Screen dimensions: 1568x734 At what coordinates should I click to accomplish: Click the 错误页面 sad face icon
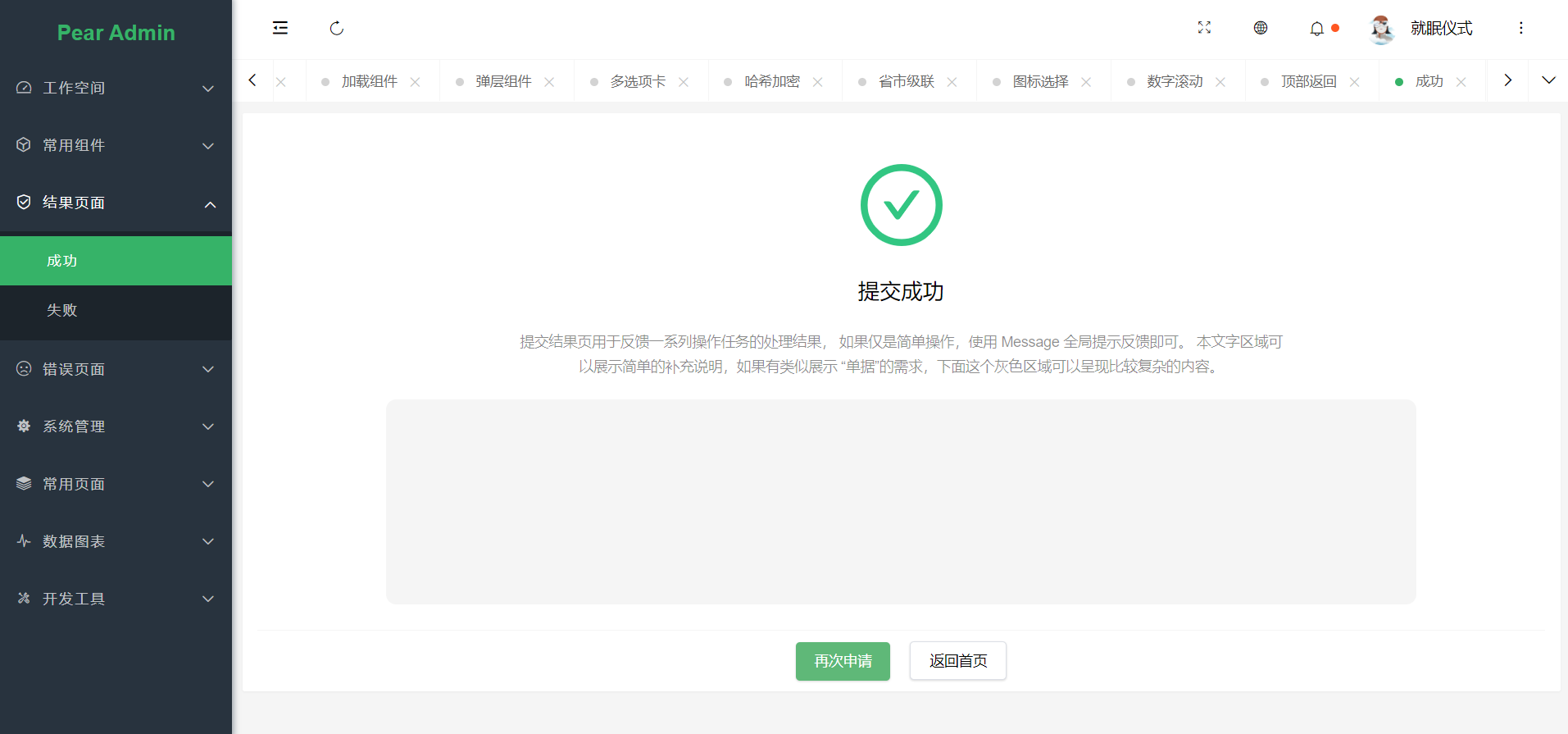24,369
